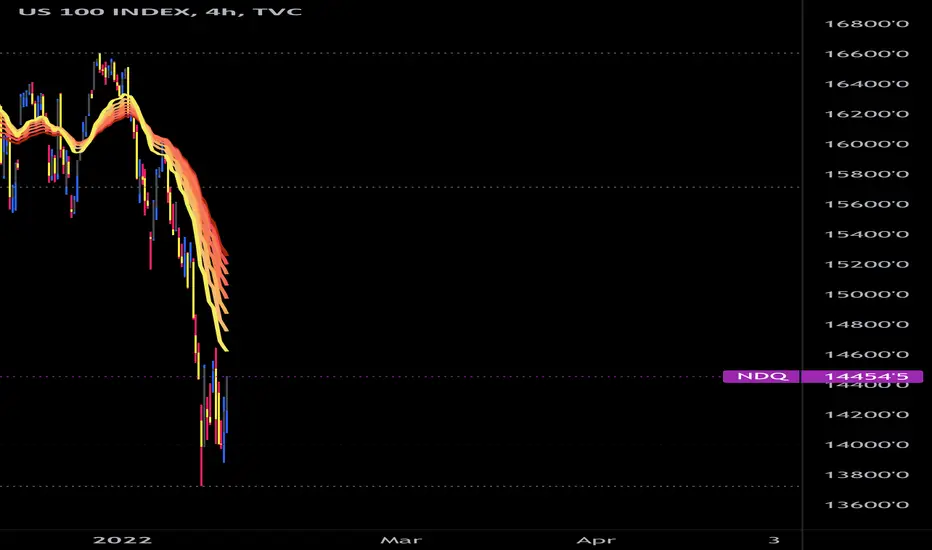
Task: Click the 14200'0 price axis label
Action: point(867,414)
